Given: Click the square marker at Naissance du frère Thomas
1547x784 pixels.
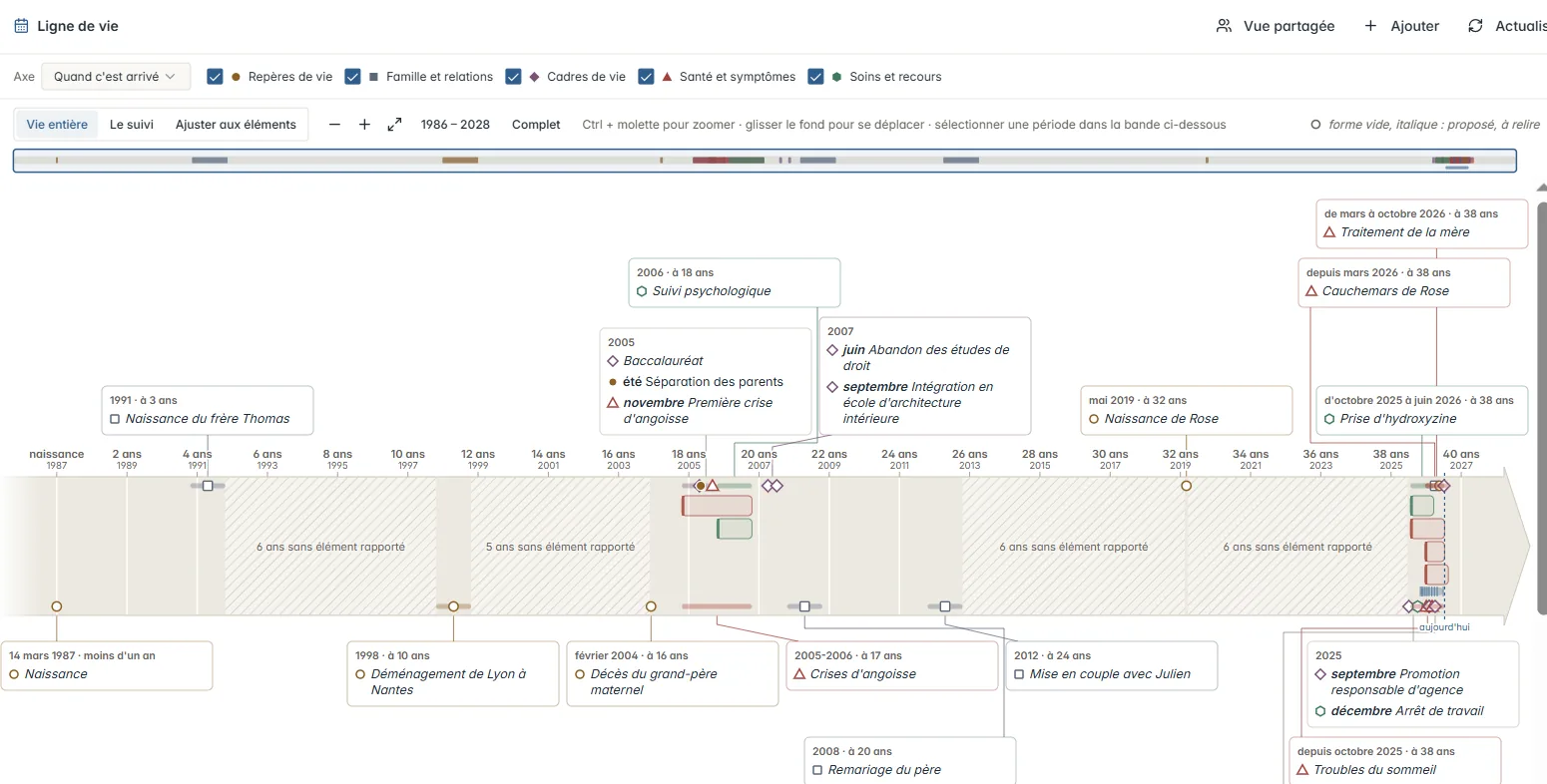Looking at the screenshot, I should tap(208, 486).
